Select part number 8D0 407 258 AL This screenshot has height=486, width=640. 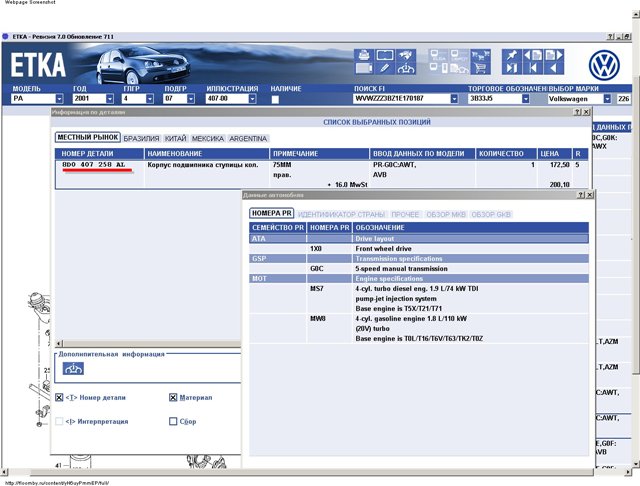(x=94, y=165)
